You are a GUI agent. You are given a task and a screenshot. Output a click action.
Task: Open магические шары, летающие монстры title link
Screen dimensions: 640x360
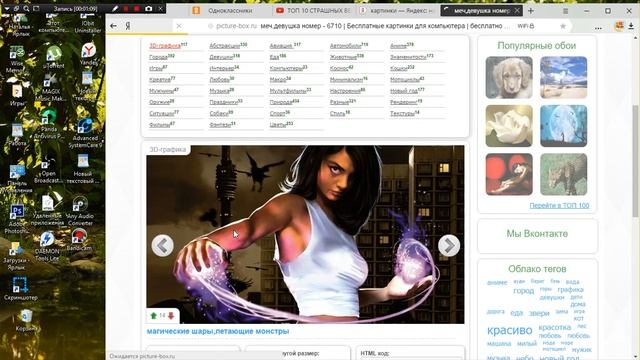pos(218,331)
